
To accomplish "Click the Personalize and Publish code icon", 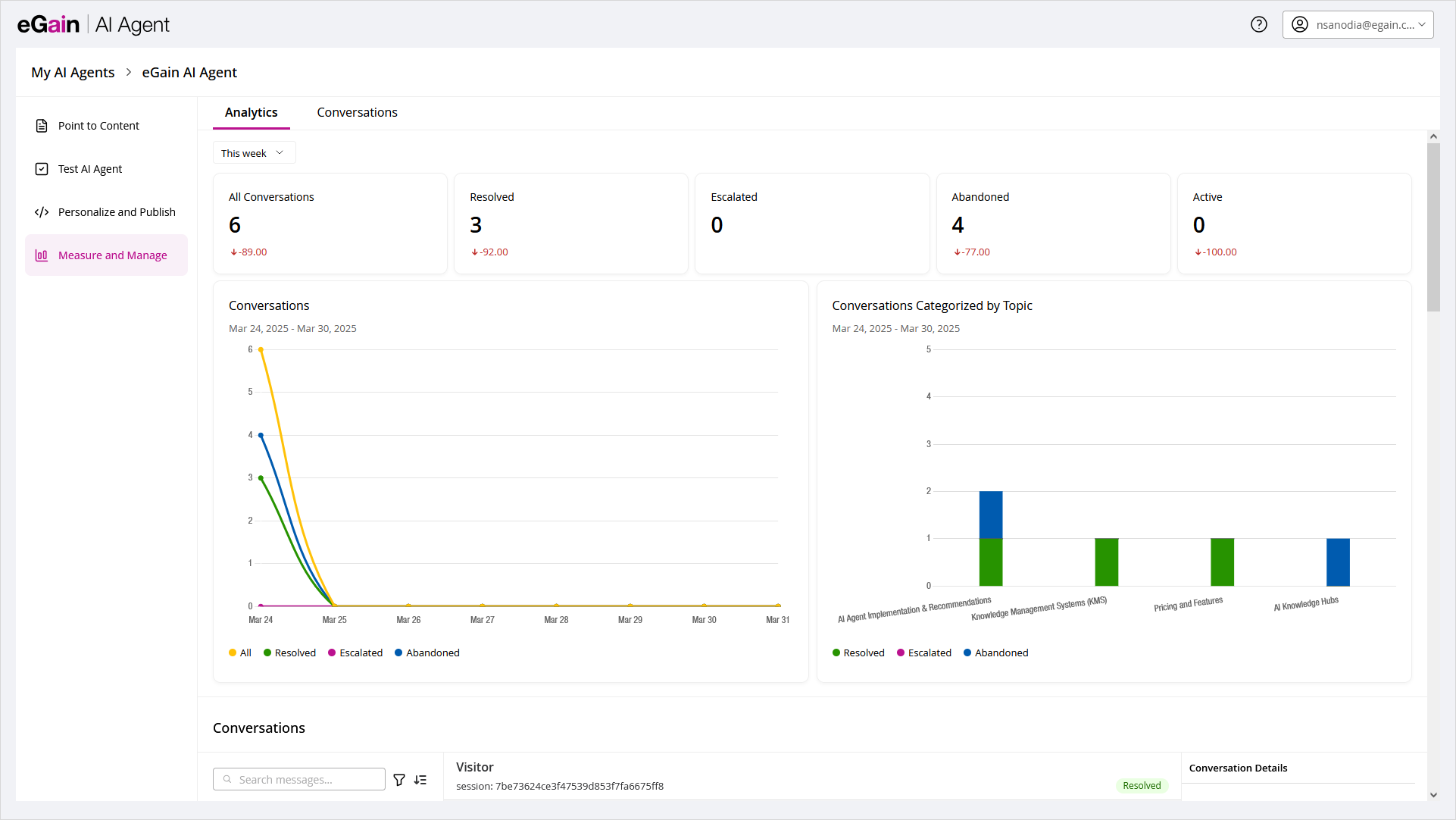I will pos(42,212).
